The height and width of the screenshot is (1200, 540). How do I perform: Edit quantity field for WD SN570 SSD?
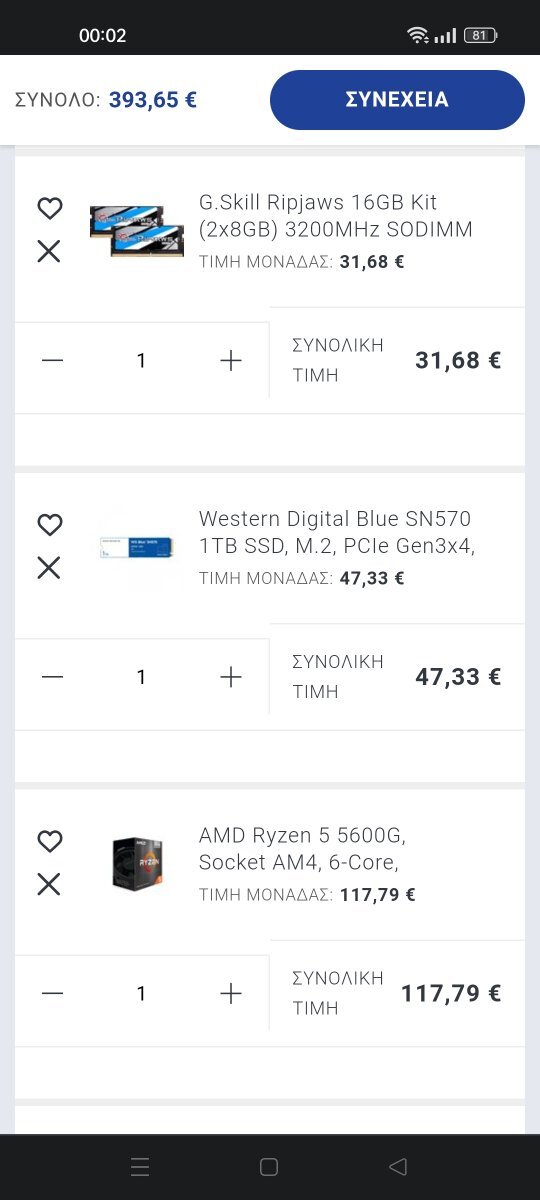point(141,677)
